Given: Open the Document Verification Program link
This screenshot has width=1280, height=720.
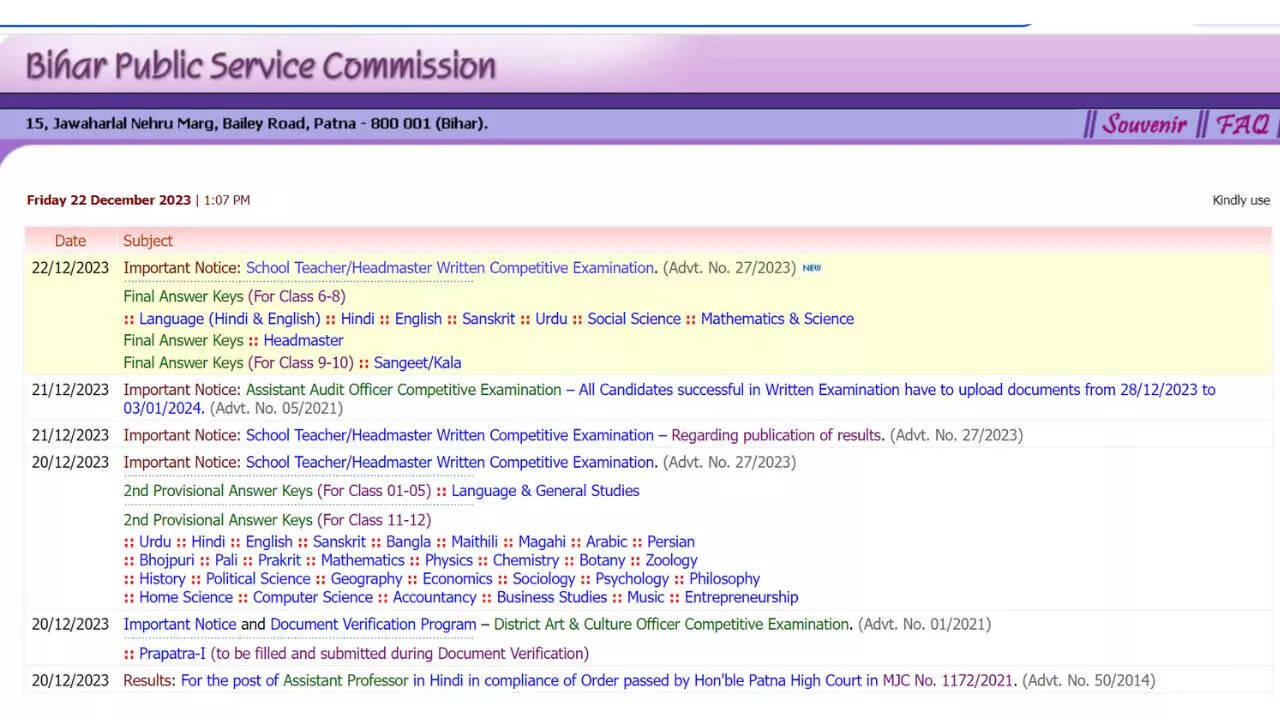Looking at the screenshot, I should (x=373, y=624).
